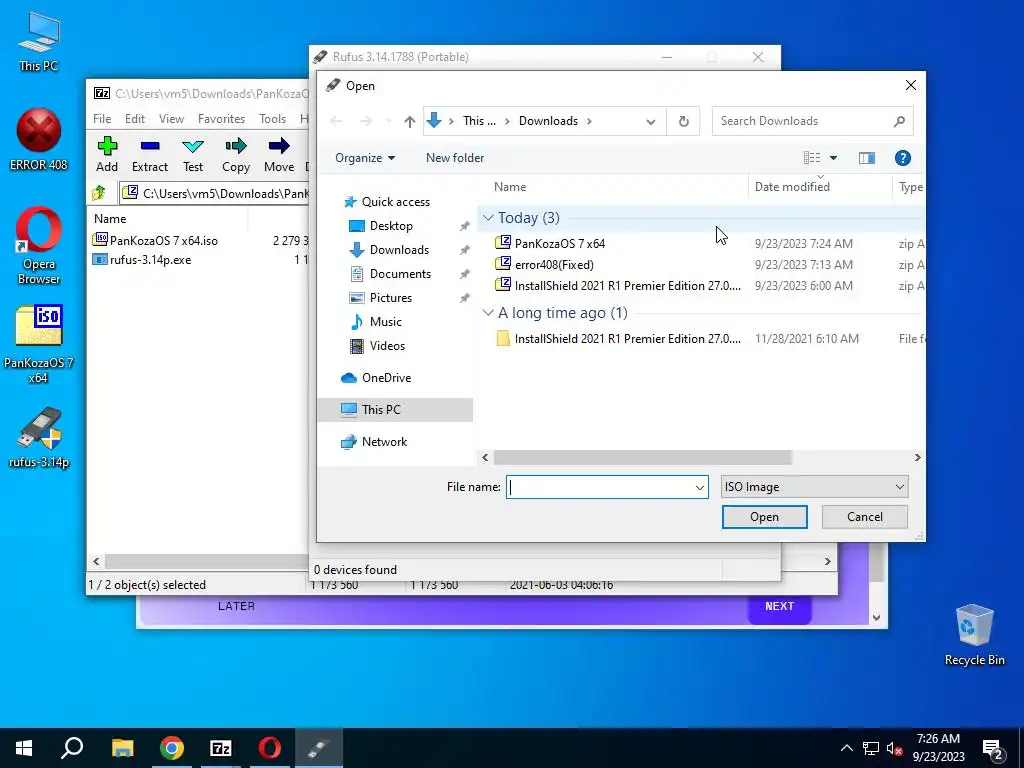Select PanKozaOS 7 x64 zip file in list

(560, 244)
